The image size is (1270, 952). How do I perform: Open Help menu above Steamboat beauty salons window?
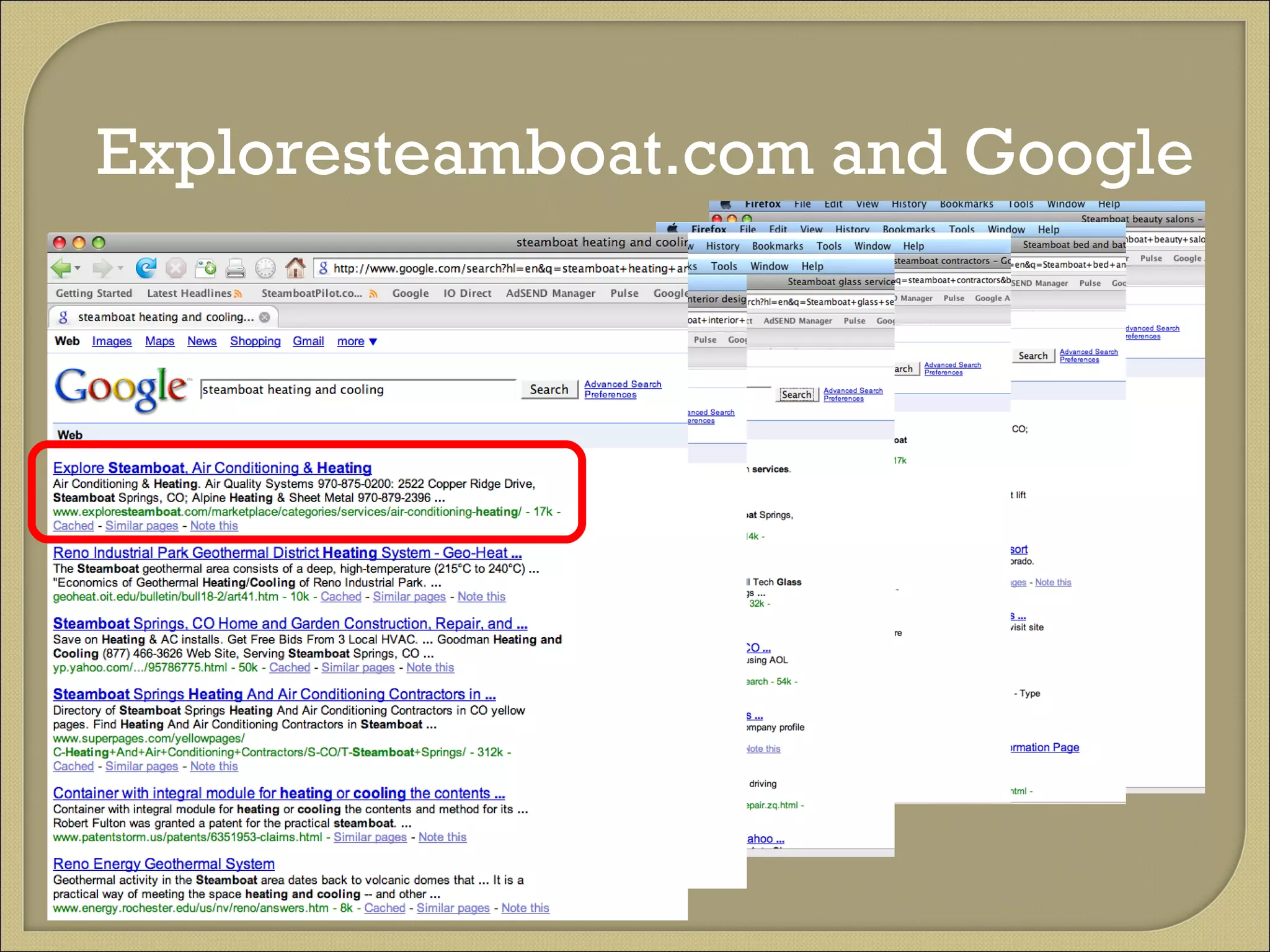pos(1109,205)
